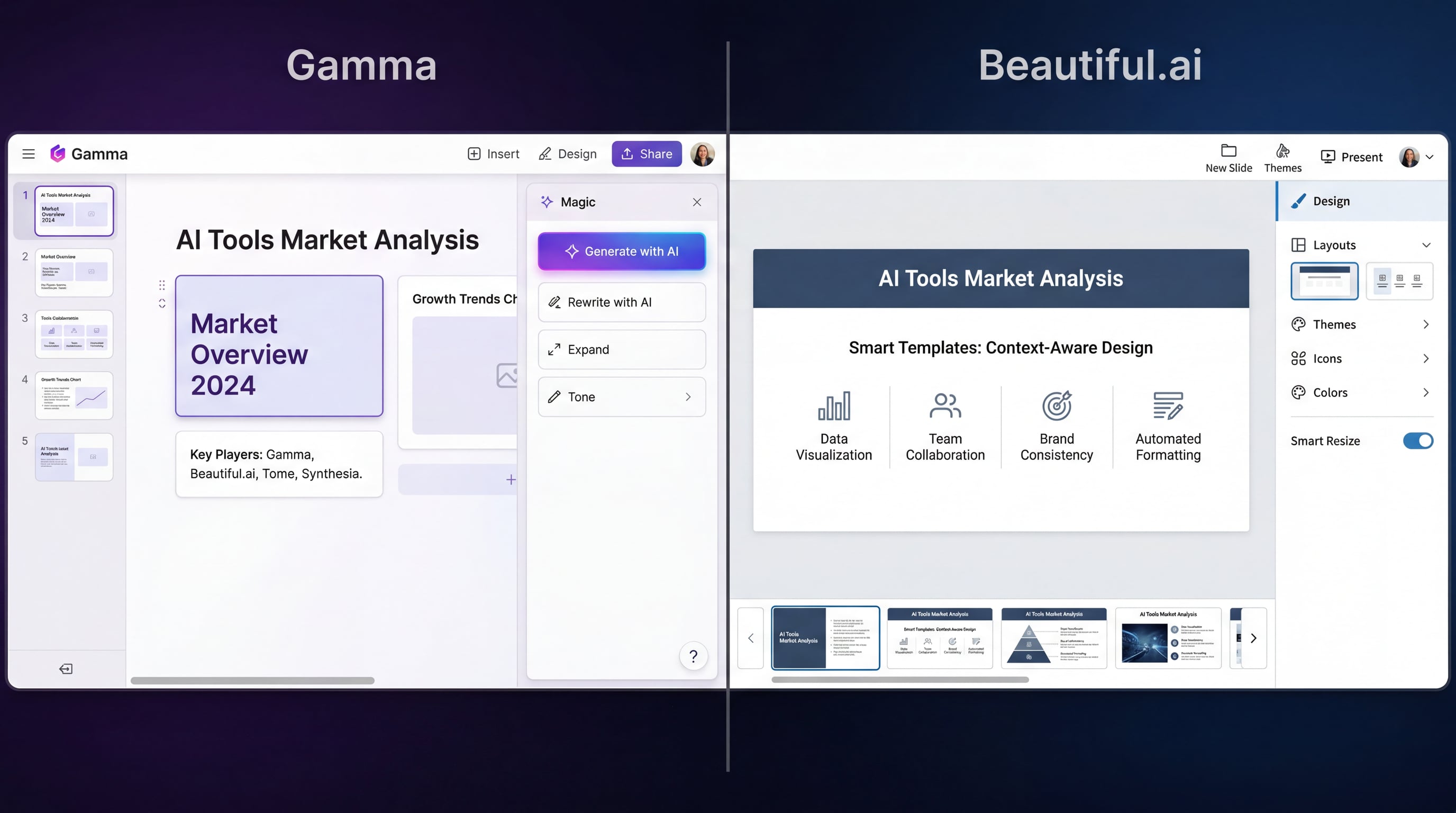Viewport: 1456px width, 813px height.
Task: Select slide 1 thumbnail in Gamma sidebar
Action: pyautogui.click(x=74, y=211)
